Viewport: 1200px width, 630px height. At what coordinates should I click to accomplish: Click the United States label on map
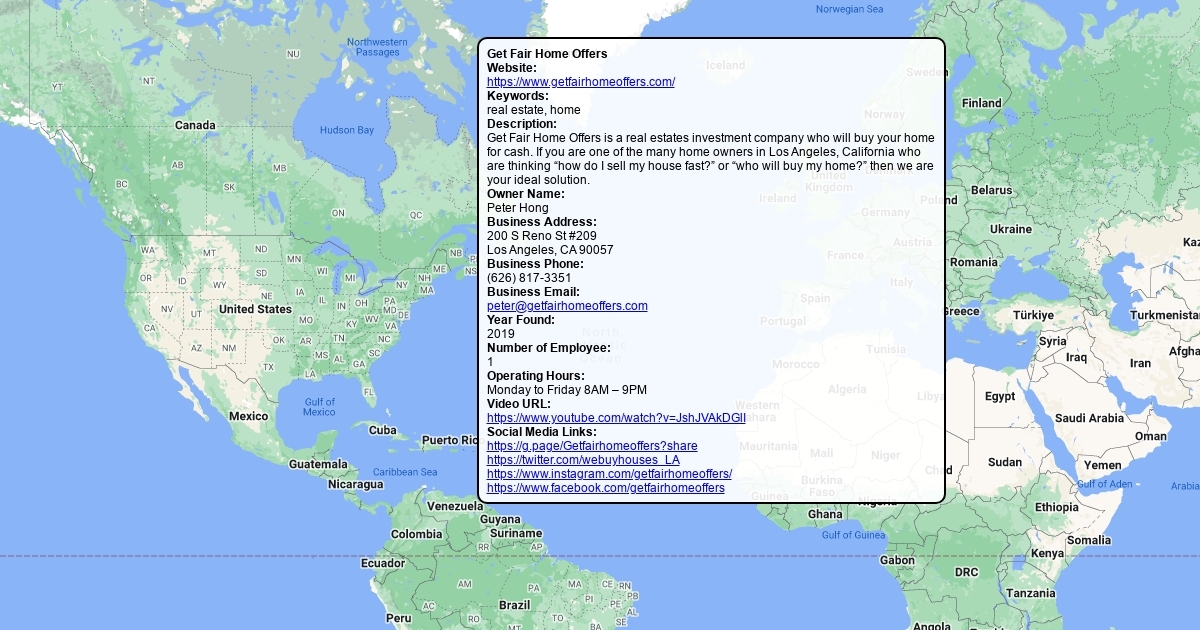(255, 310)
